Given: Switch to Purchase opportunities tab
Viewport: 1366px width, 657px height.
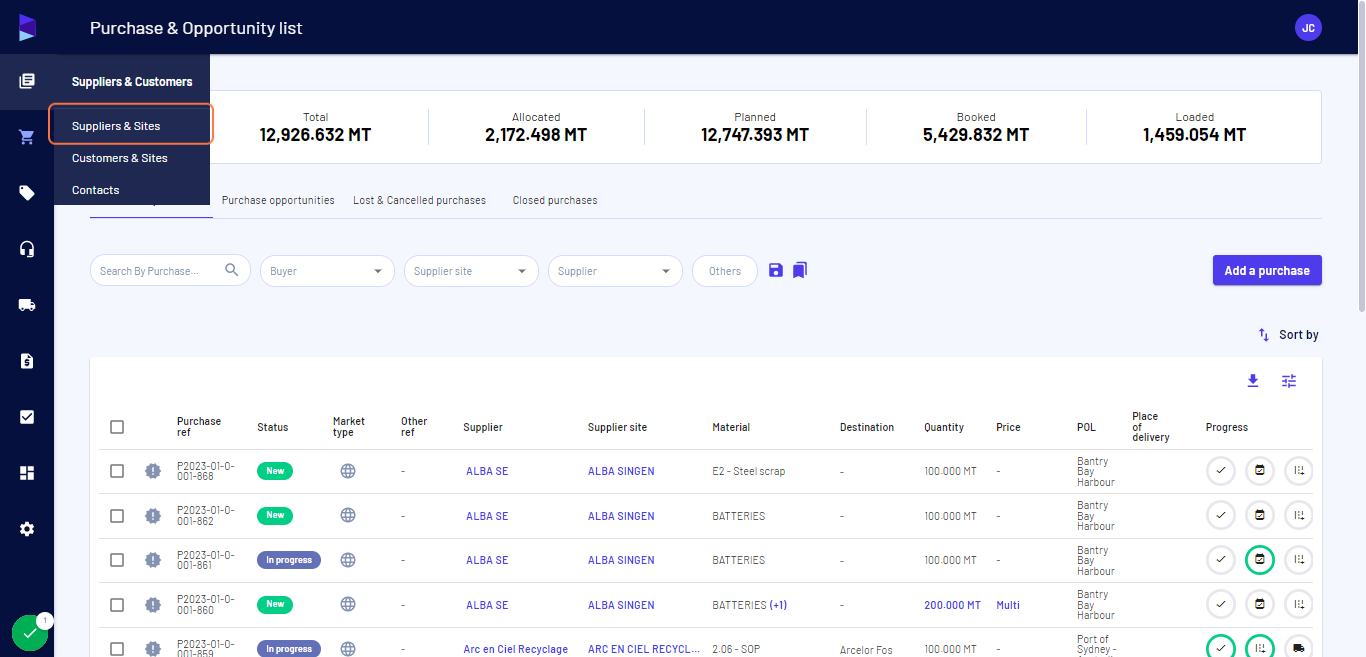Looking at the screenshot, I should coord(278,200).
